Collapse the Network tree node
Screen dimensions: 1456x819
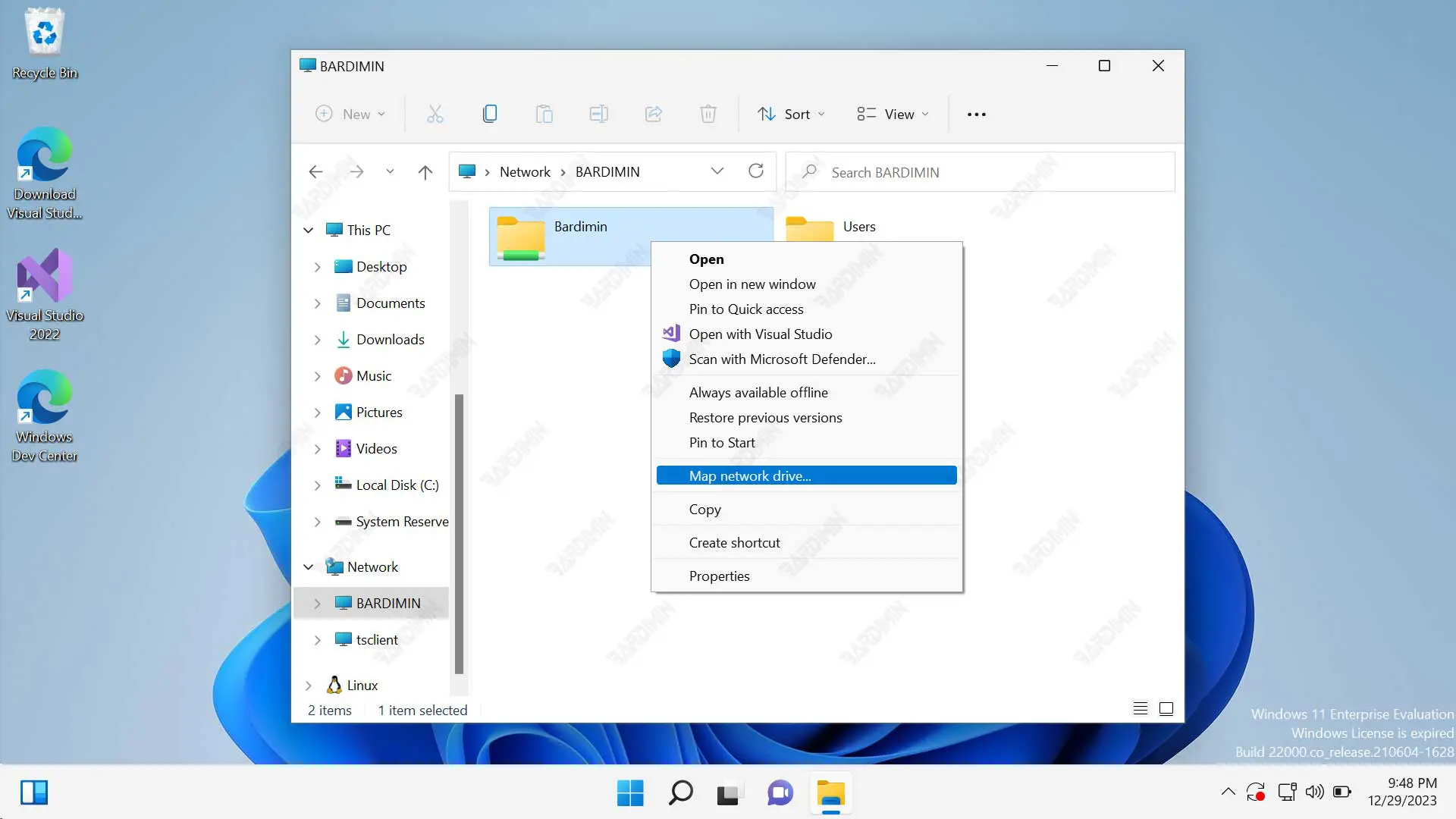click(309, 567)
